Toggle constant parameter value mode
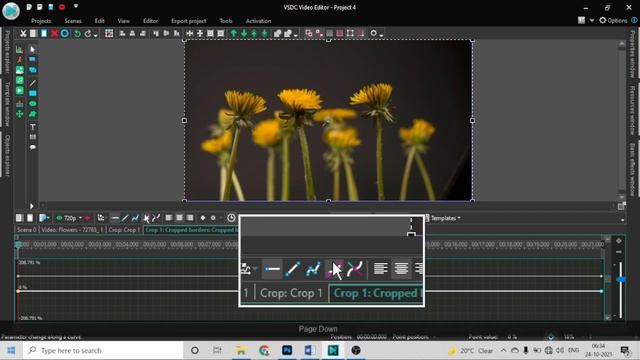This screenshot has width=640, height=360. tap(115, 218)
